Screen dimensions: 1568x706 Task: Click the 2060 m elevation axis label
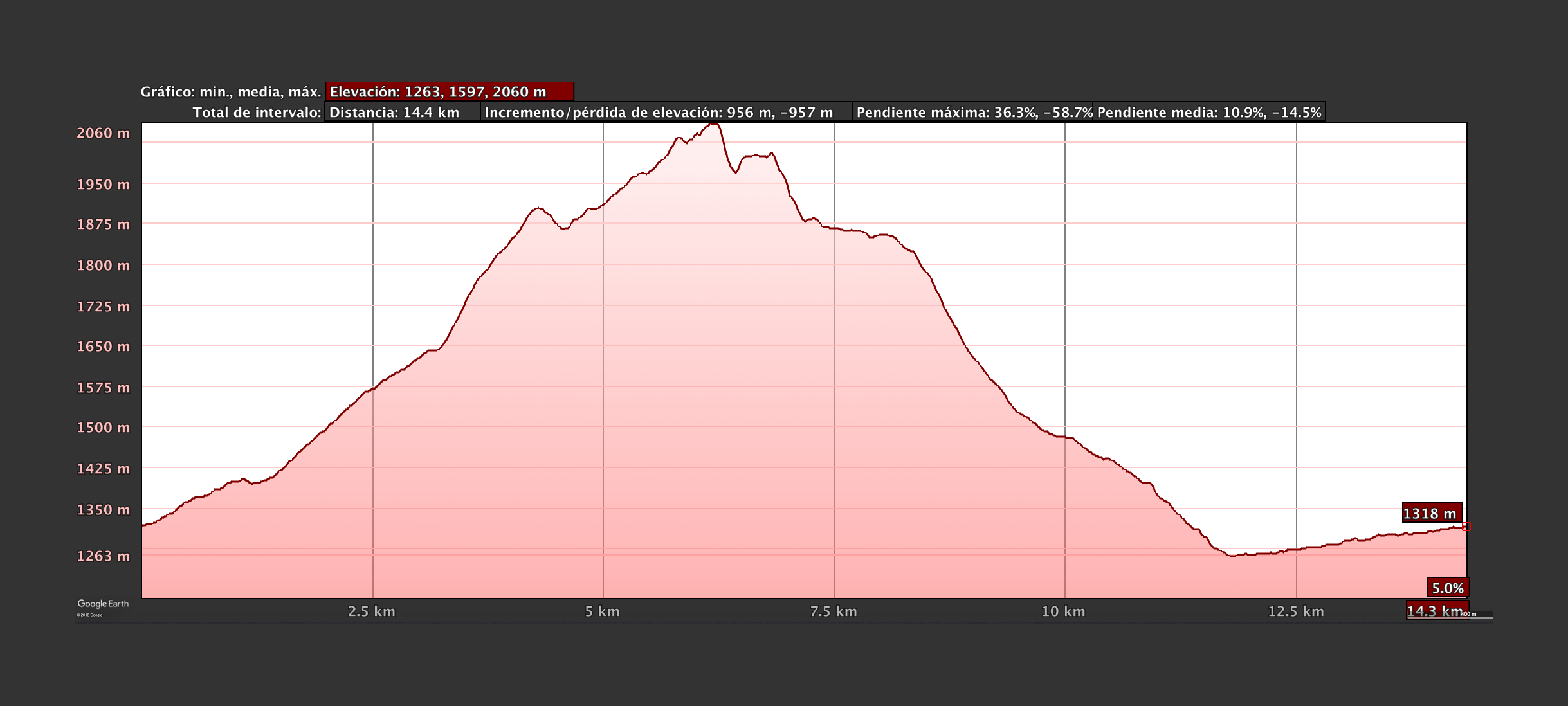click(x=104, y=133)
